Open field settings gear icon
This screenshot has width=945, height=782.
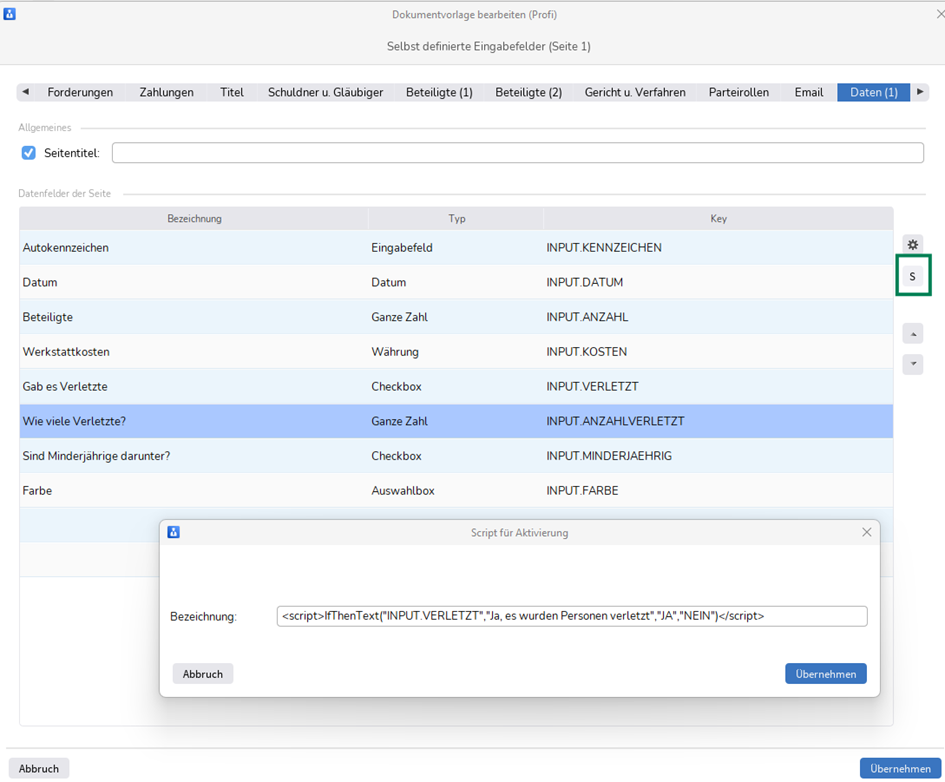click(x=912, y=245)
